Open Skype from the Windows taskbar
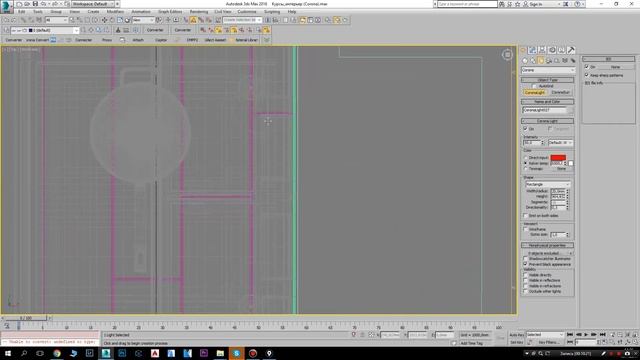Viewport: 640px width, 360px height. (x=236, y=353)
